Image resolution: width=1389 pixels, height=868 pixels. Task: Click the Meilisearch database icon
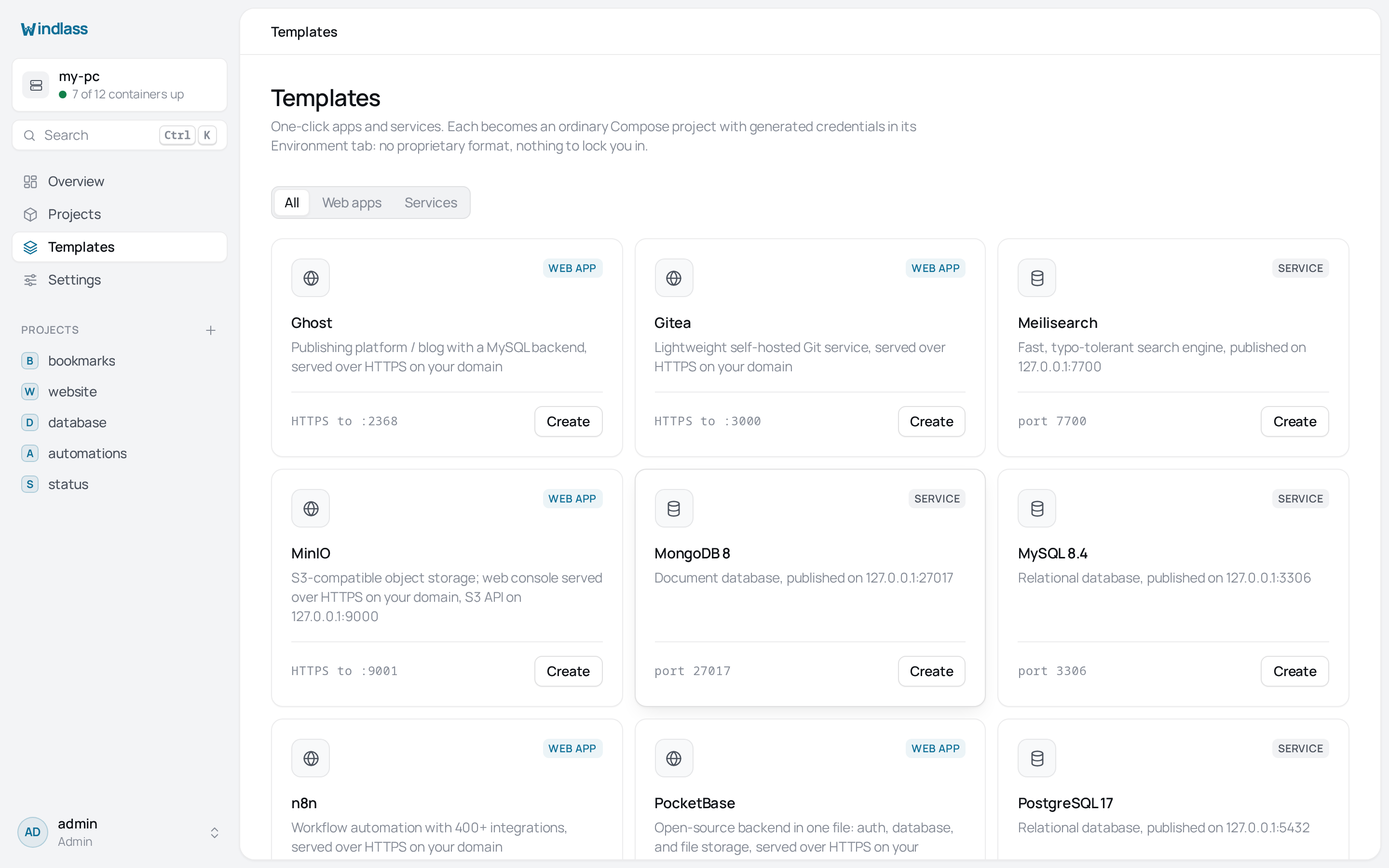tap(1036, 278)
